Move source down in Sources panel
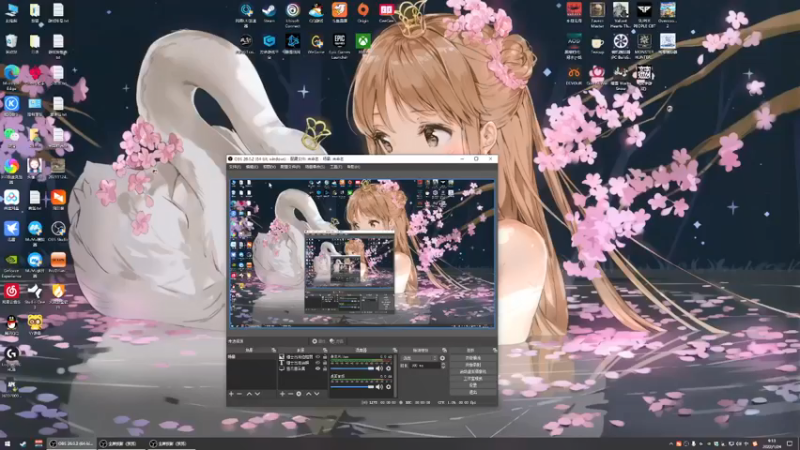Viewport: 800px width, 450px height. coord(316,394)
